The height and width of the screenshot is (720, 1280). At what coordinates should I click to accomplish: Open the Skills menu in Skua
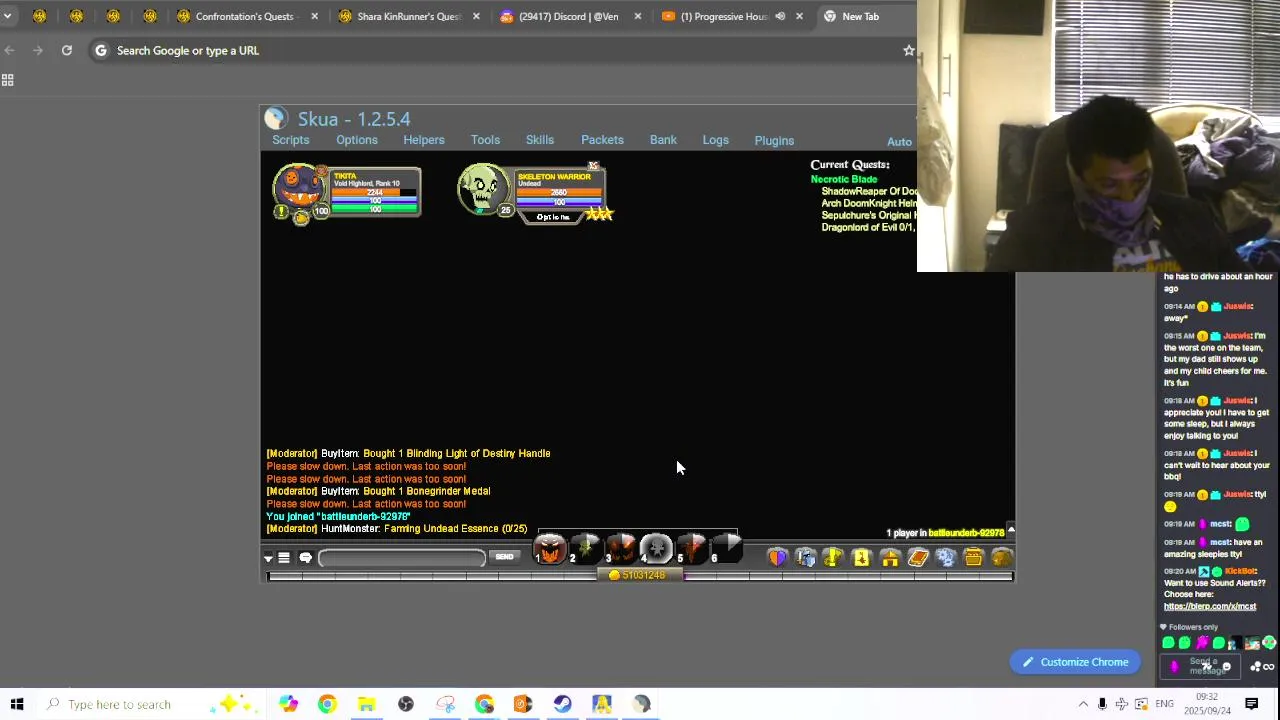tap(540, 140)
